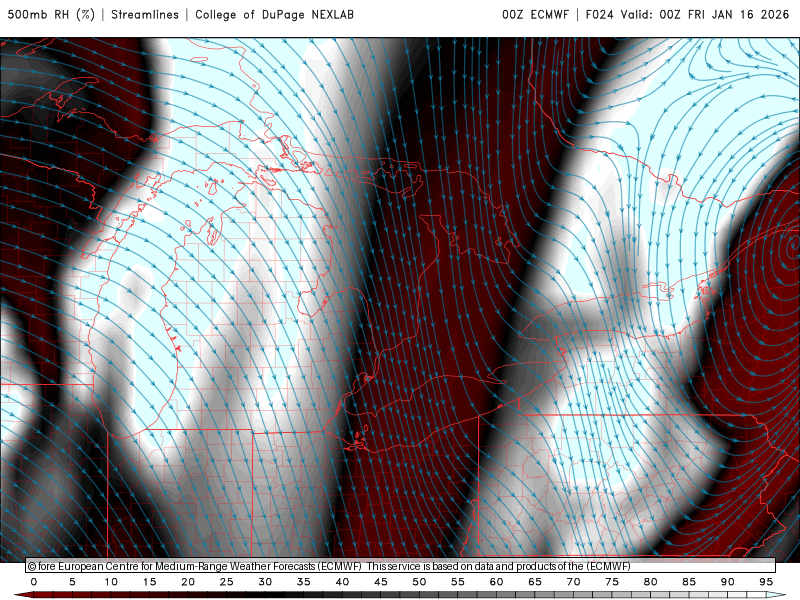The width and height of the screenshot is (800, 600).
Task: Click the '0' colorbar scale label
Action: coord(34,582)
